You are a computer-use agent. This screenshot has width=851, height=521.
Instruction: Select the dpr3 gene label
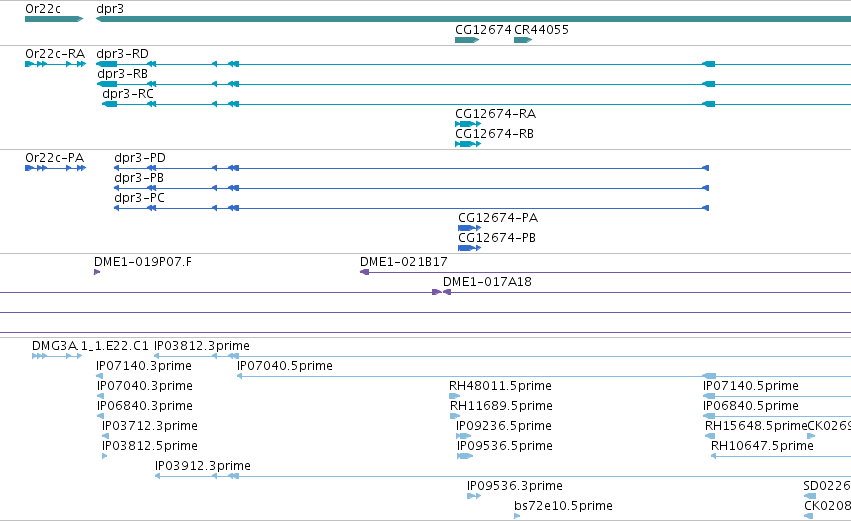click(110, 9)
